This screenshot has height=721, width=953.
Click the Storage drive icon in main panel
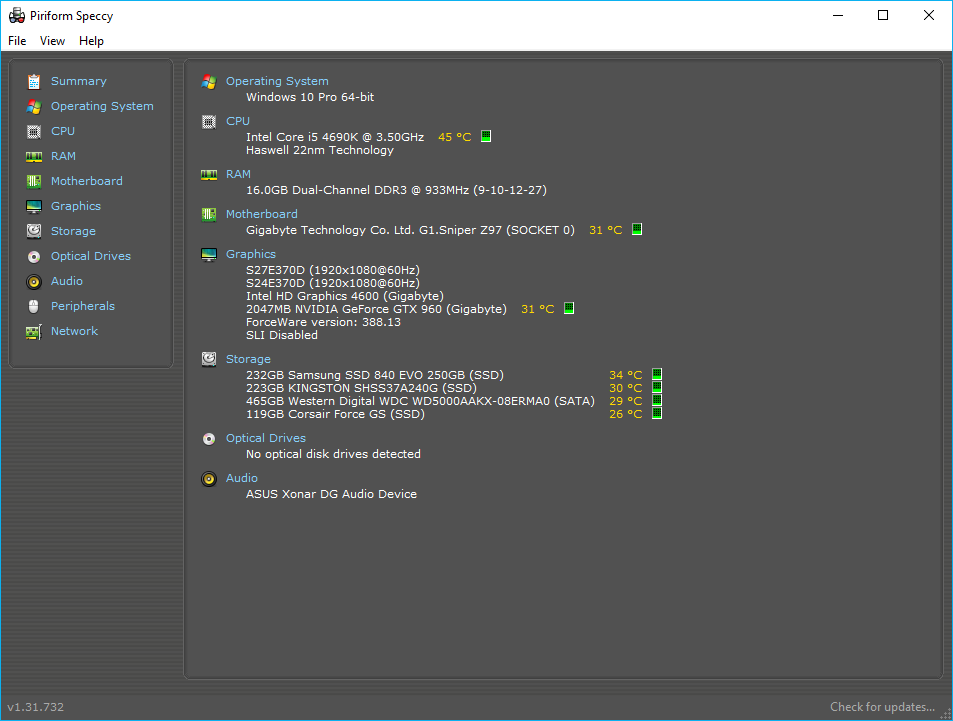click(x=209, y=359)
